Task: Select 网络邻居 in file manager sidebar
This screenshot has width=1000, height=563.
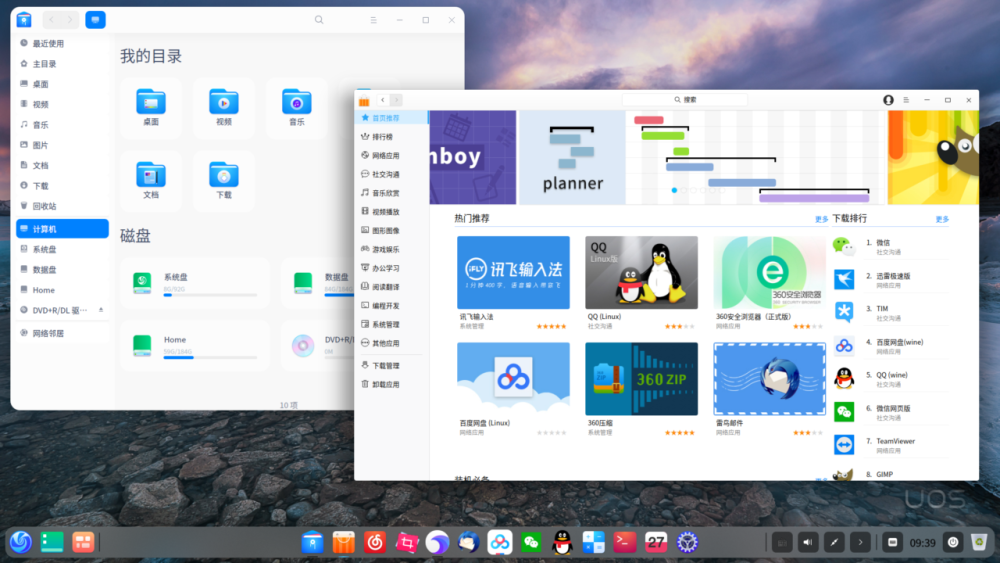Action: pyautogui.click(x=62, y=333)
